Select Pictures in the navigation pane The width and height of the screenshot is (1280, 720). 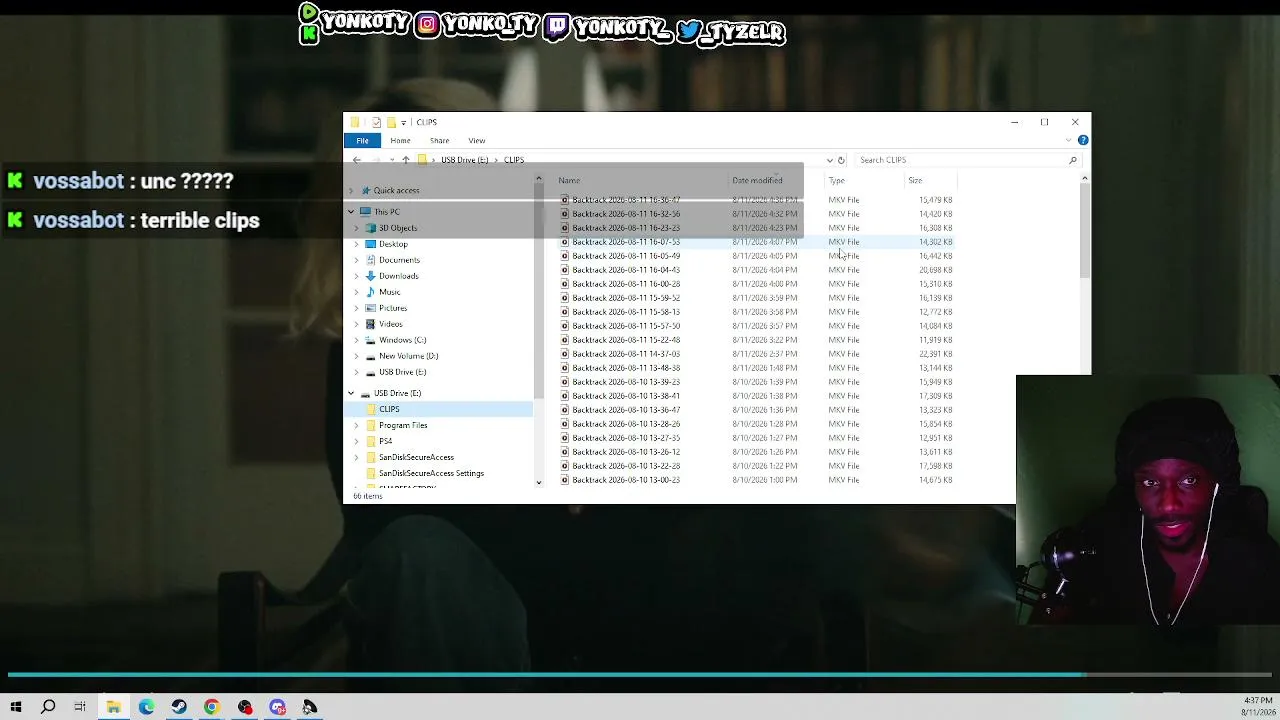(392, 308)
